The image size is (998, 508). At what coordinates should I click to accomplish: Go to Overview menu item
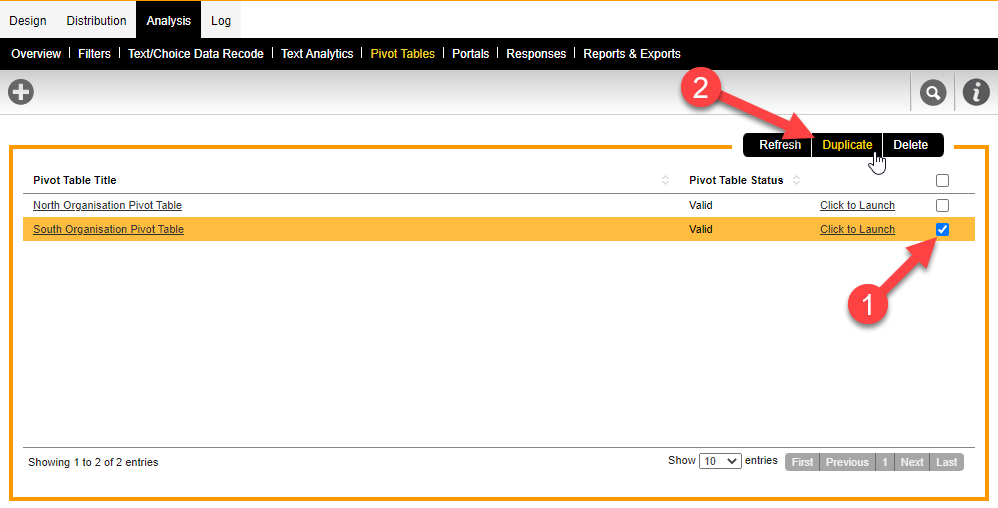(x=36, y=54)
